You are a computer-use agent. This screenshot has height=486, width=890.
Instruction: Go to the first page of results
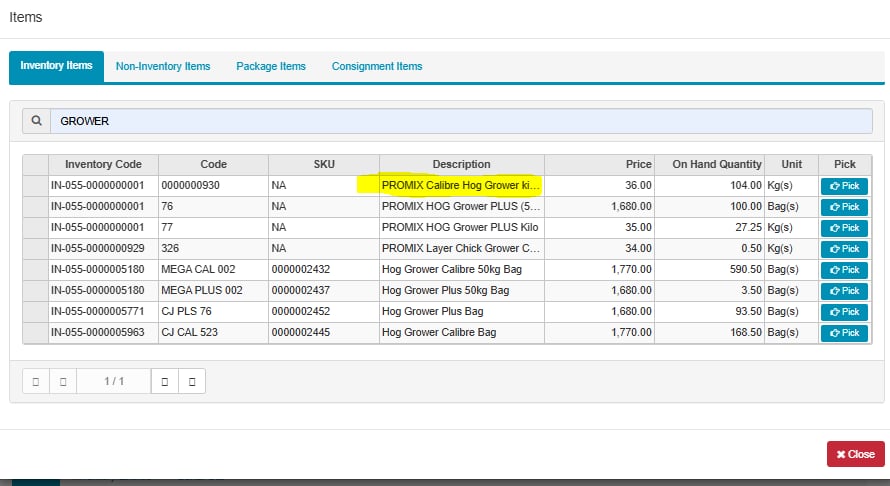pyautogui.click(x=35, y=381)
